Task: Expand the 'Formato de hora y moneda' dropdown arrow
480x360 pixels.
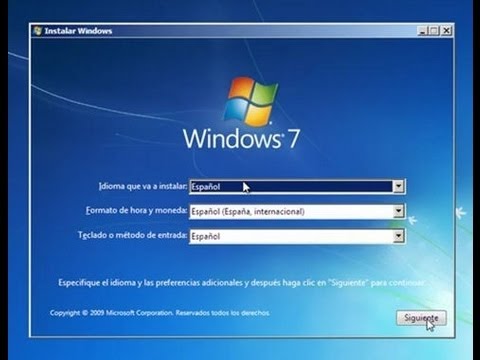Action: pyautogui.click(x=398, y=211)
